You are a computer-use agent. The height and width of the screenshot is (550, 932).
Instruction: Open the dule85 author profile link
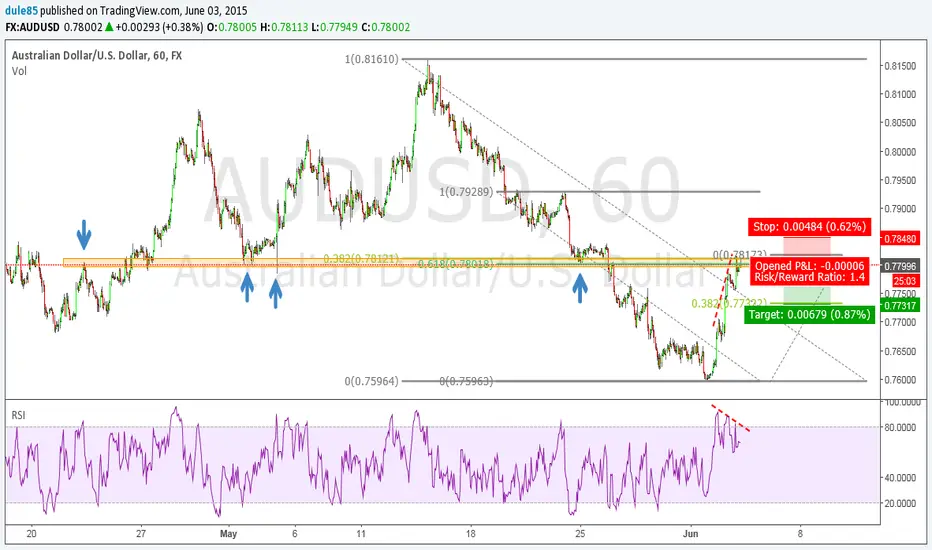coord(21,11)
